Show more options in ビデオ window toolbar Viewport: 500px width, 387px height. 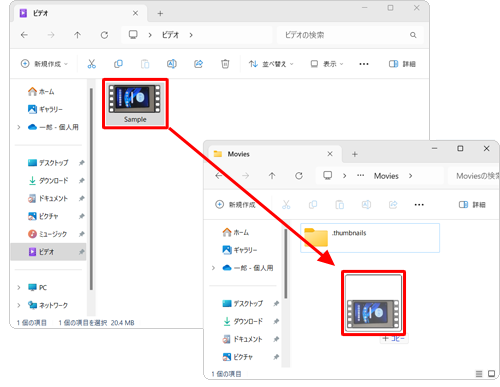(364, 64)
